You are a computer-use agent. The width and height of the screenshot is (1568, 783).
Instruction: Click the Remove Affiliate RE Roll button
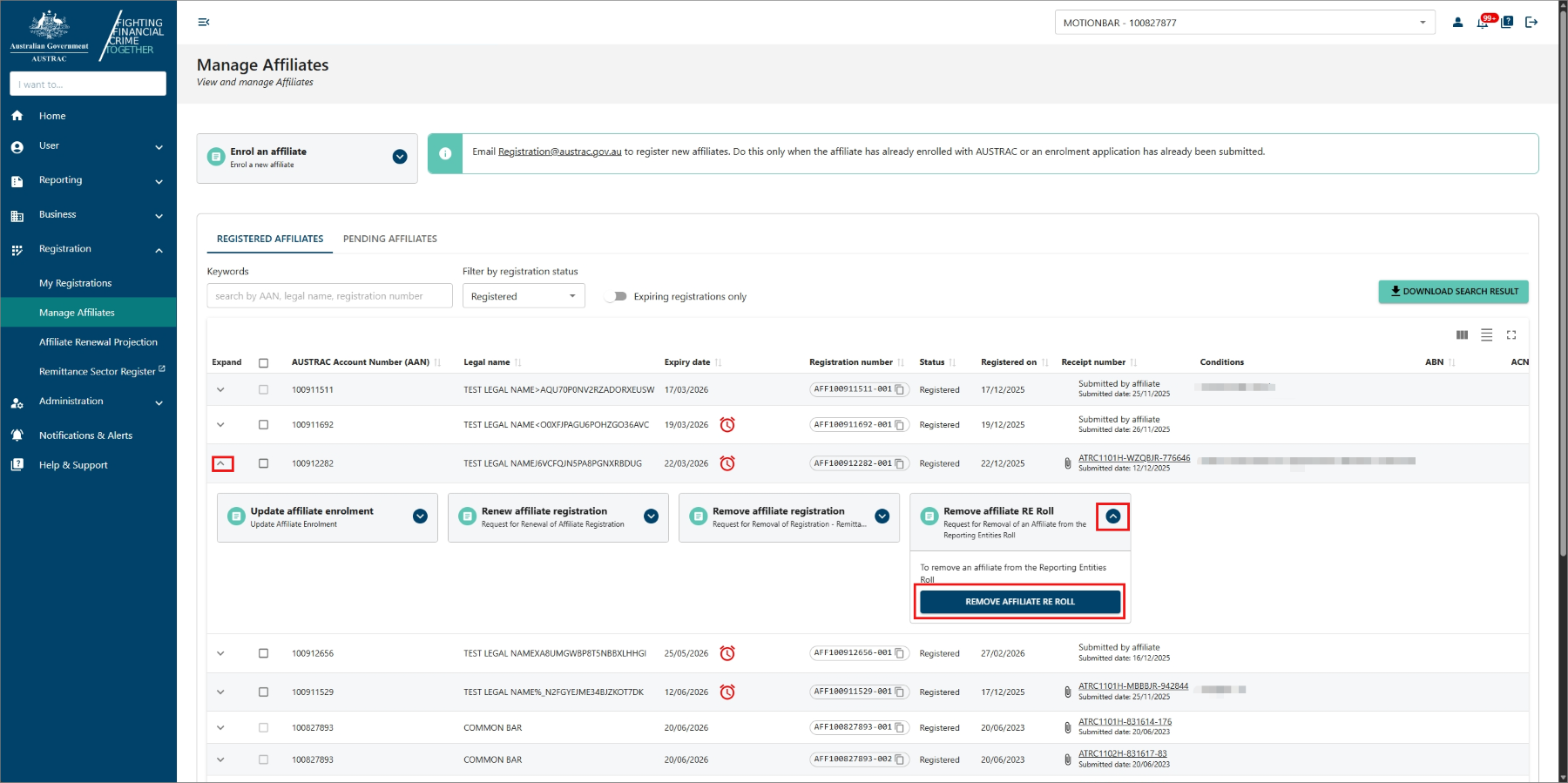(x=1019, y=602)
